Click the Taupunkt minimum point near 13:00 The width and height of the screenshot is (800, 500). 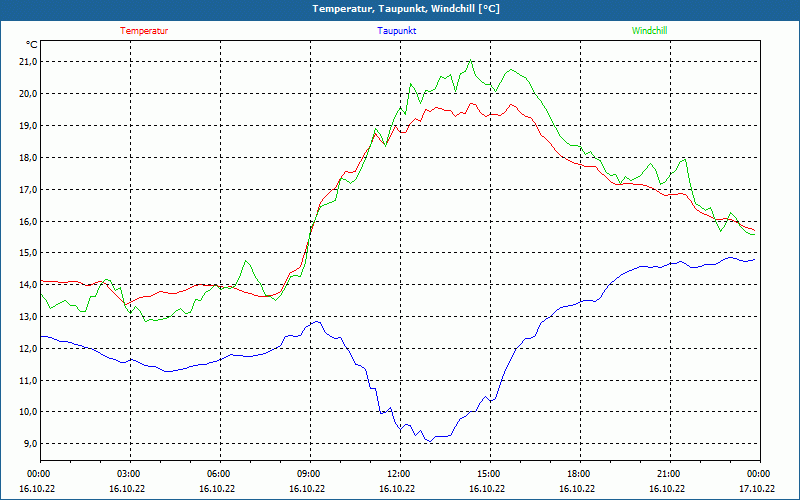[431, 441]
